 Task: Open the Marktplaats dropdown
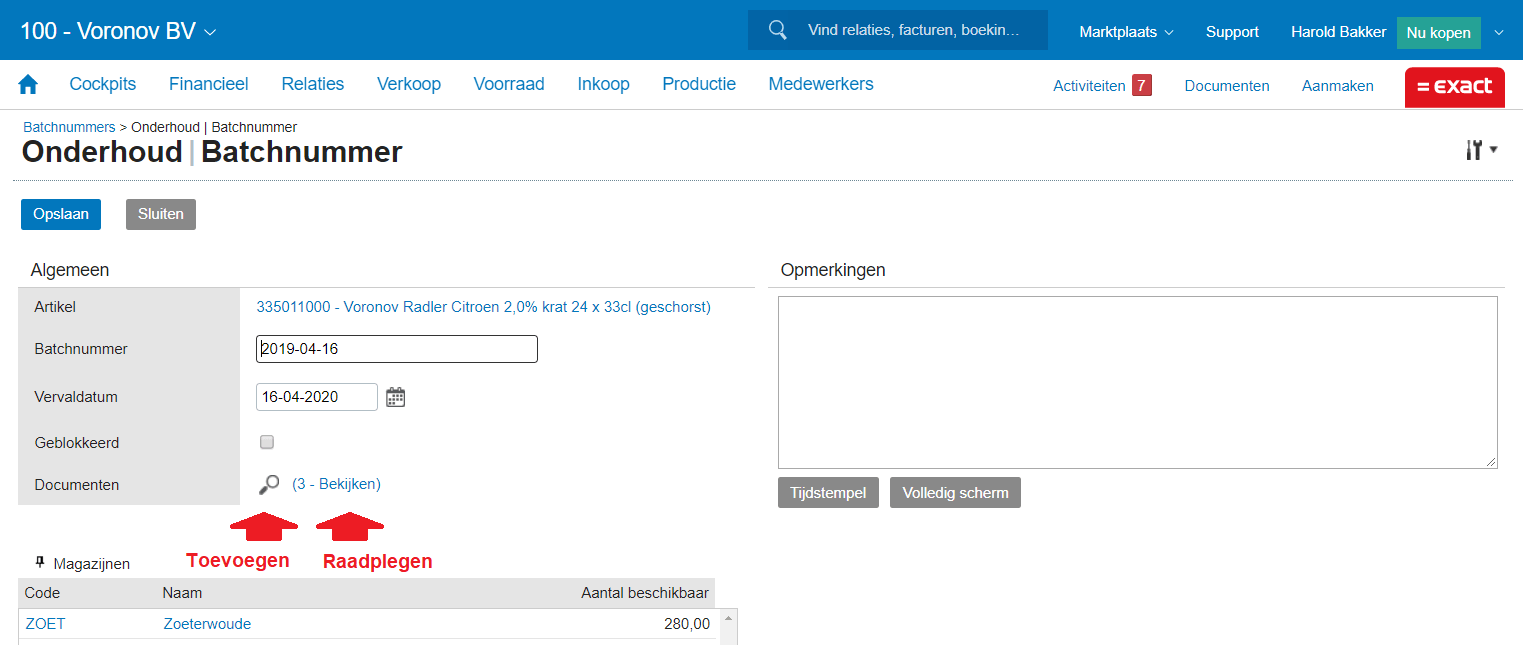tap(1126, 32)
